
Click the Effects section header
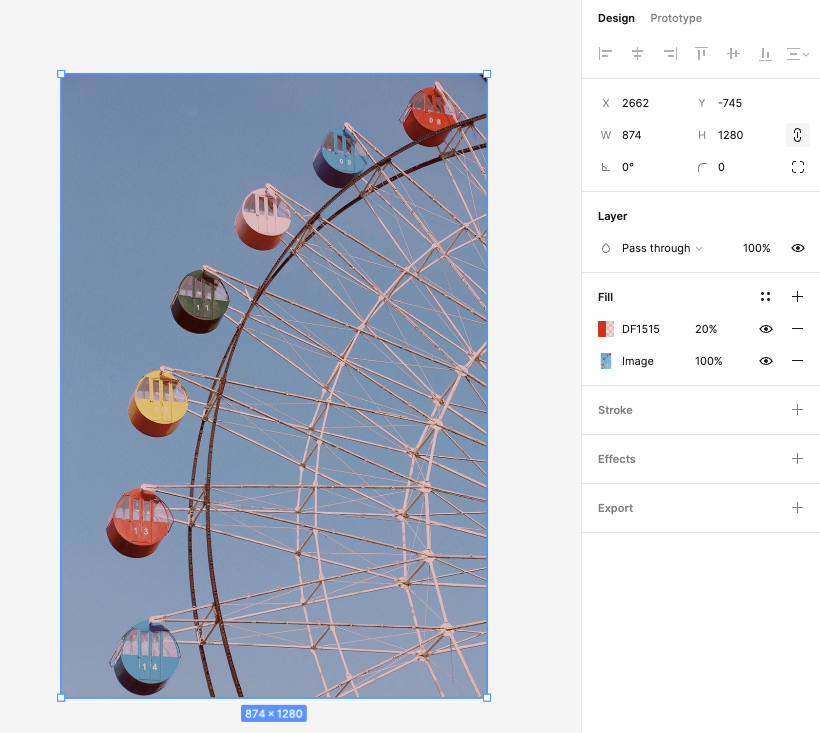[x=617, y=459]
